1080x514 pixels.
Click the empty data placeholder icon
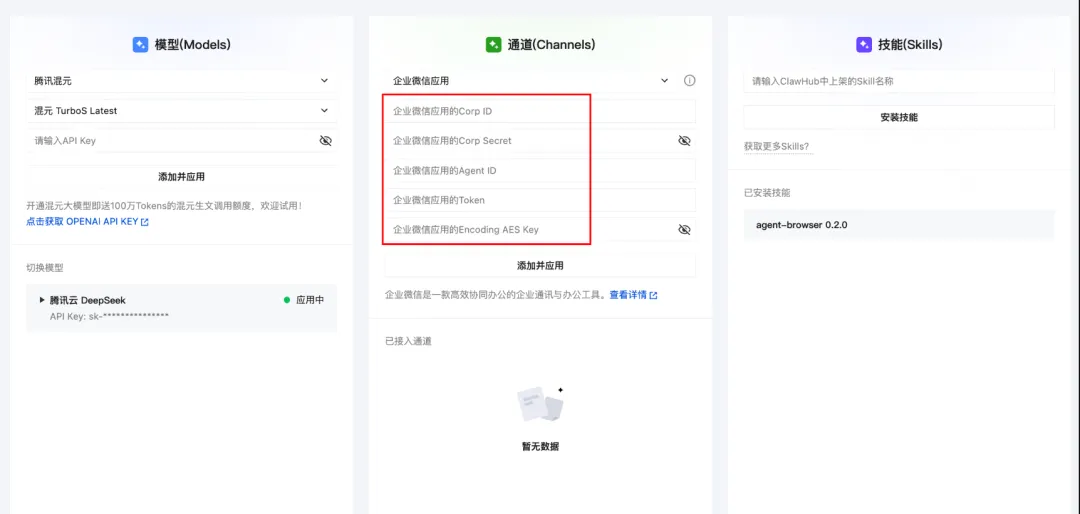tap(541, 405)
